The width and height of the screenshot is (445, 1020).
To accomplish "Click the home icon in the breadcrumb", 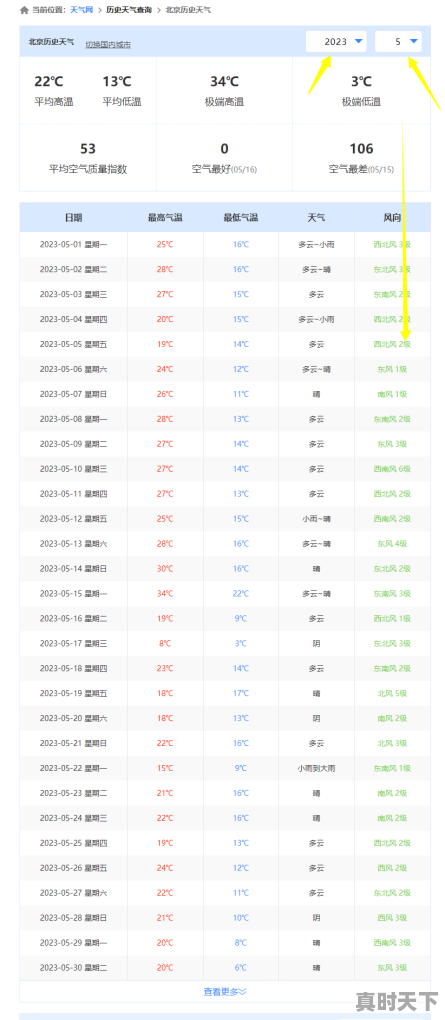I will pyautogui.click(x=24, y=10).
